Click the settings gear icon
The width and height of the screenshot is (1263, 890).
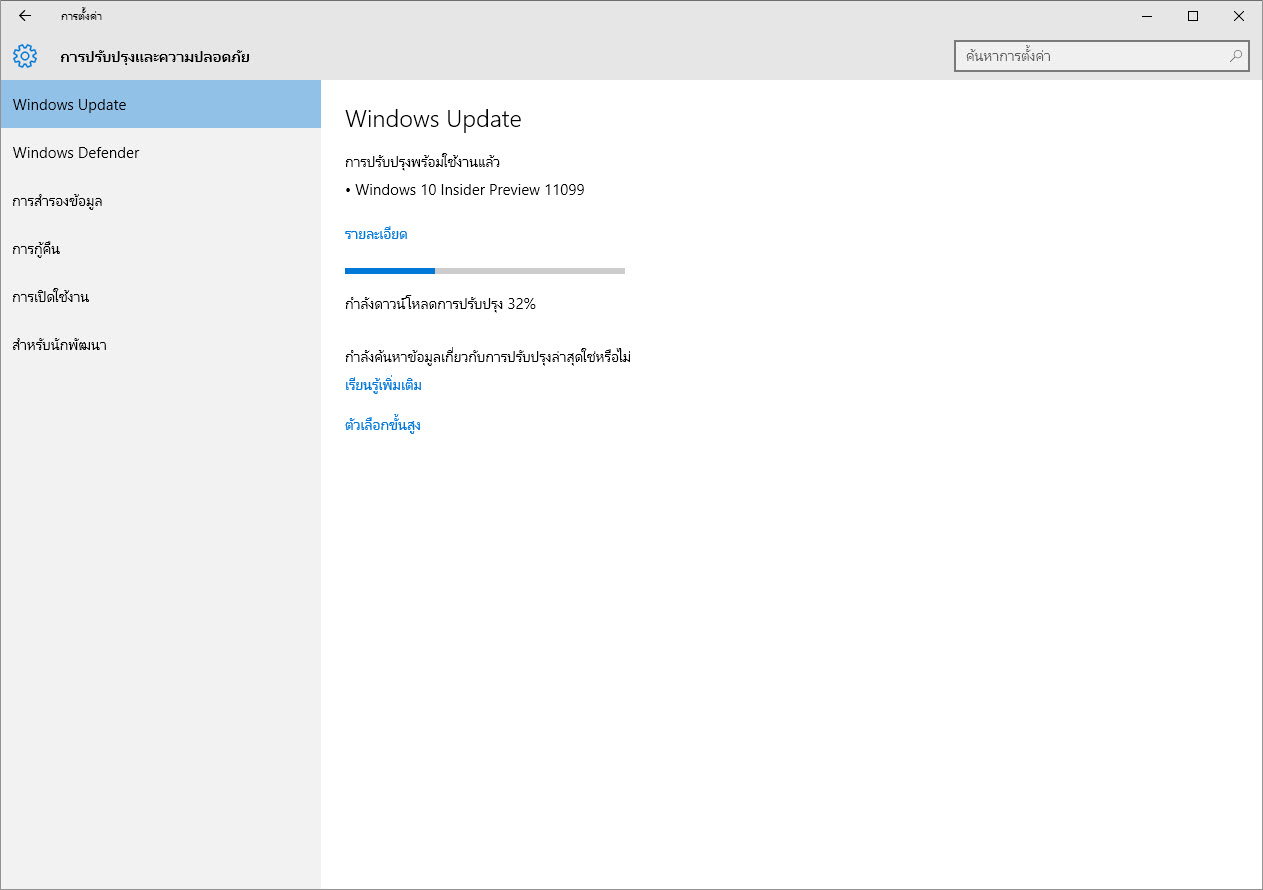click(25, 56)
